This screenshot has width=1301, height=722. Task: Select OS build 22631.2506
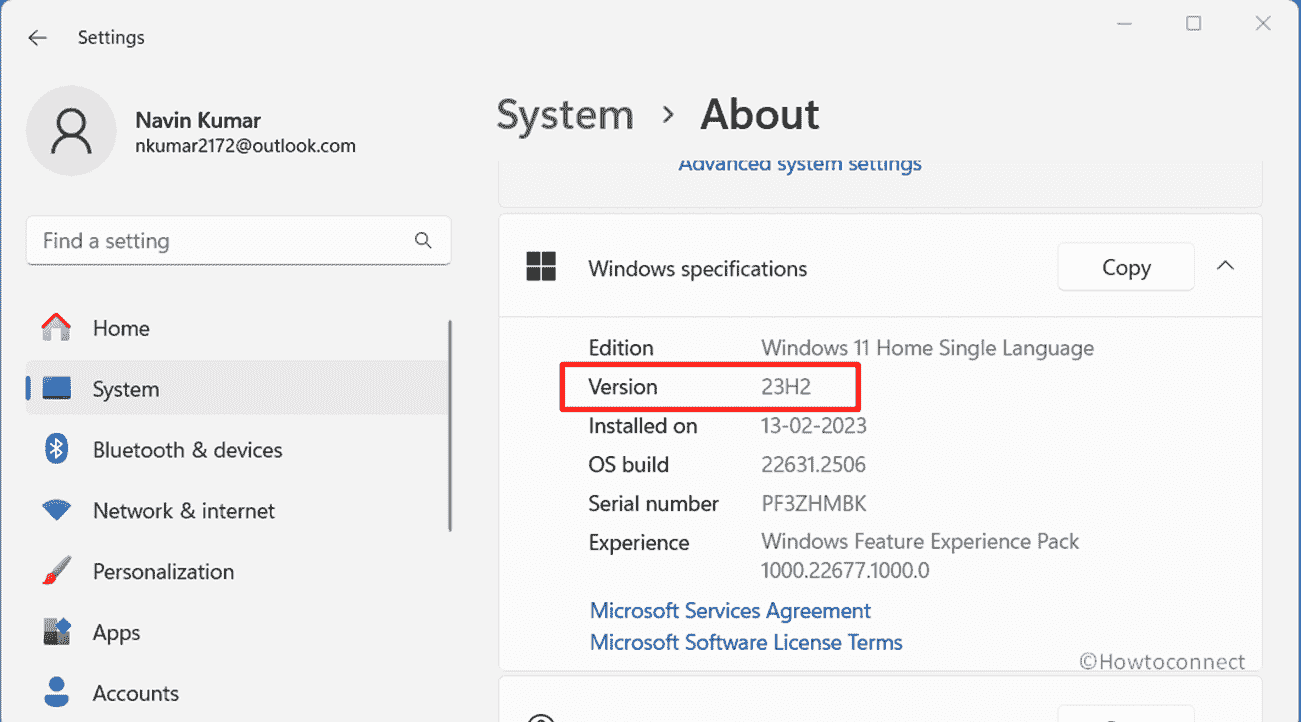(x=814, y=465)
